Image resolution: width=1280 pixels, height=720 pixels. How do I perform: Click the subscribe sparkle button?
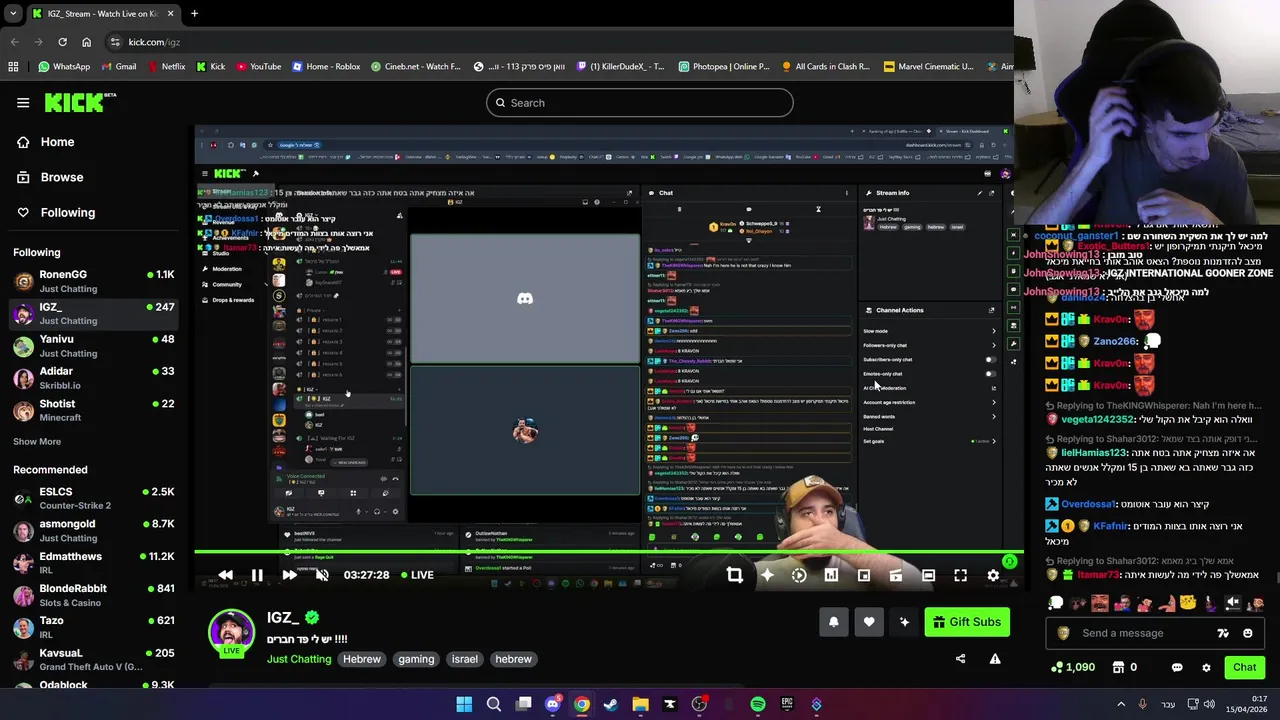(x=904, y=622)
